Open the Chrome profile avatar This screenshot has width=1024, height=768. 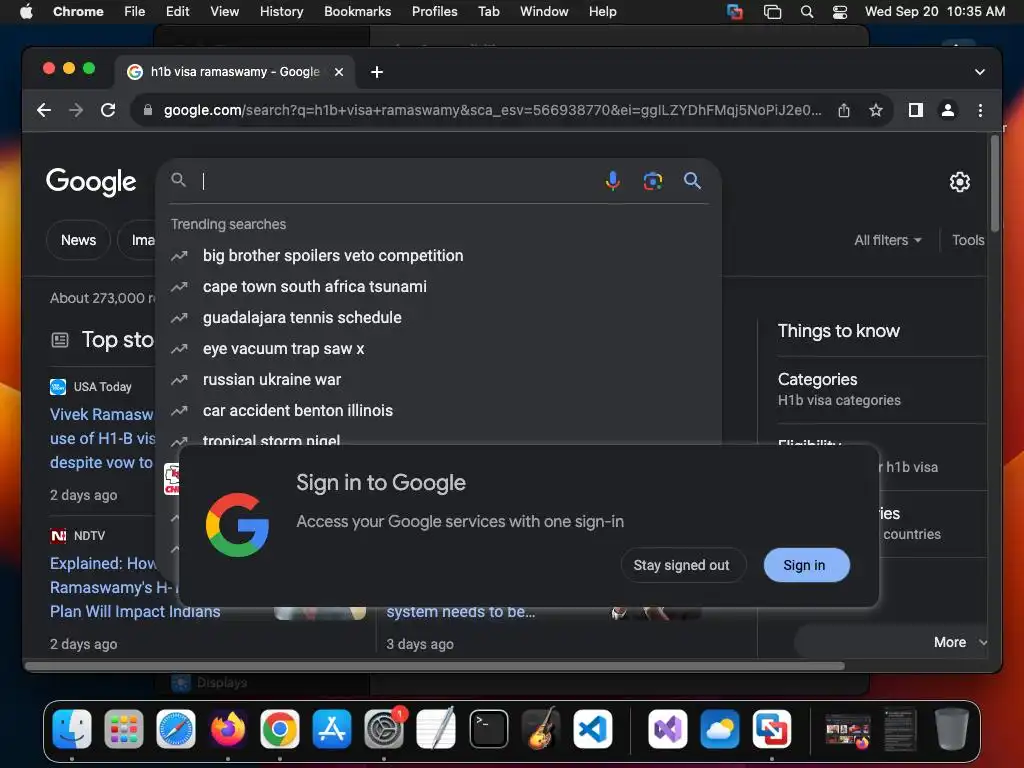[948, 110]
